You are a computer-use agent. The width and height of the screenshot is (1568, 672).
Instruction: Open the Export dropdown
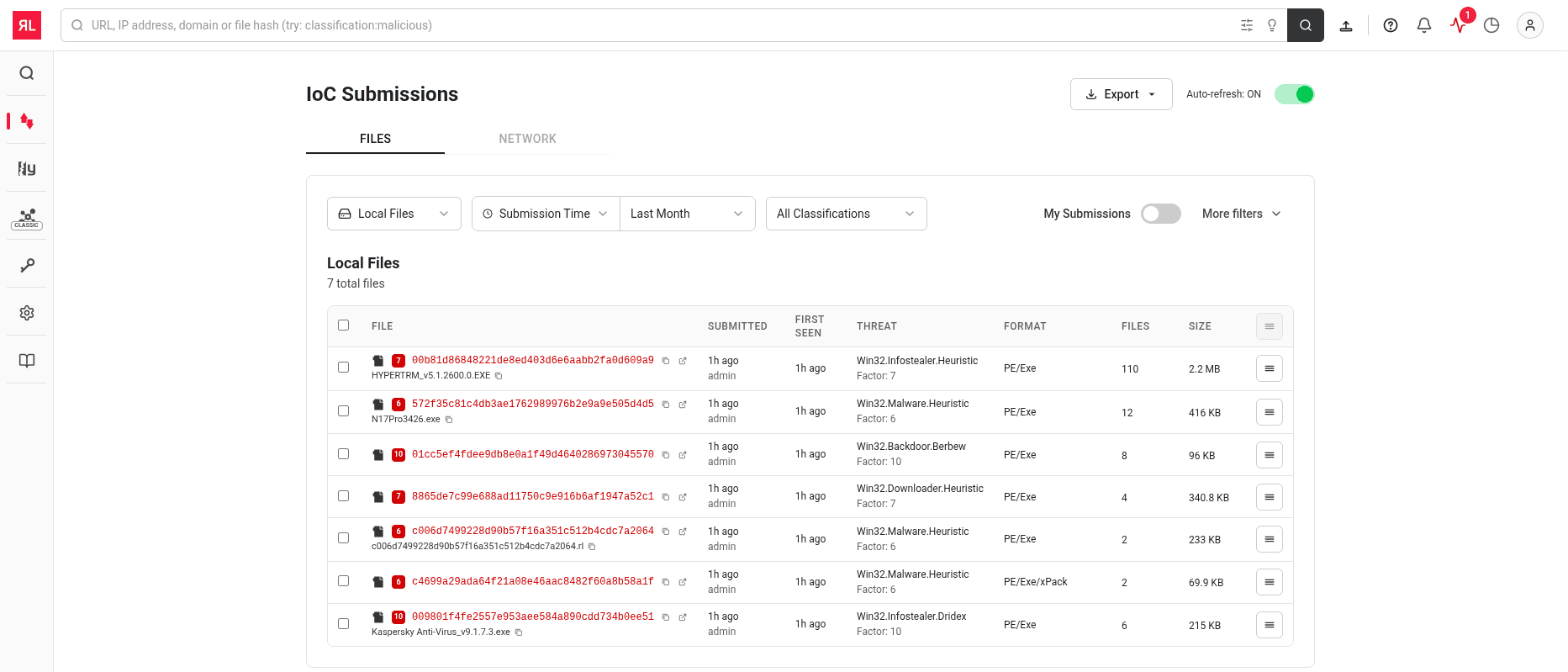tap(1122, 94)
